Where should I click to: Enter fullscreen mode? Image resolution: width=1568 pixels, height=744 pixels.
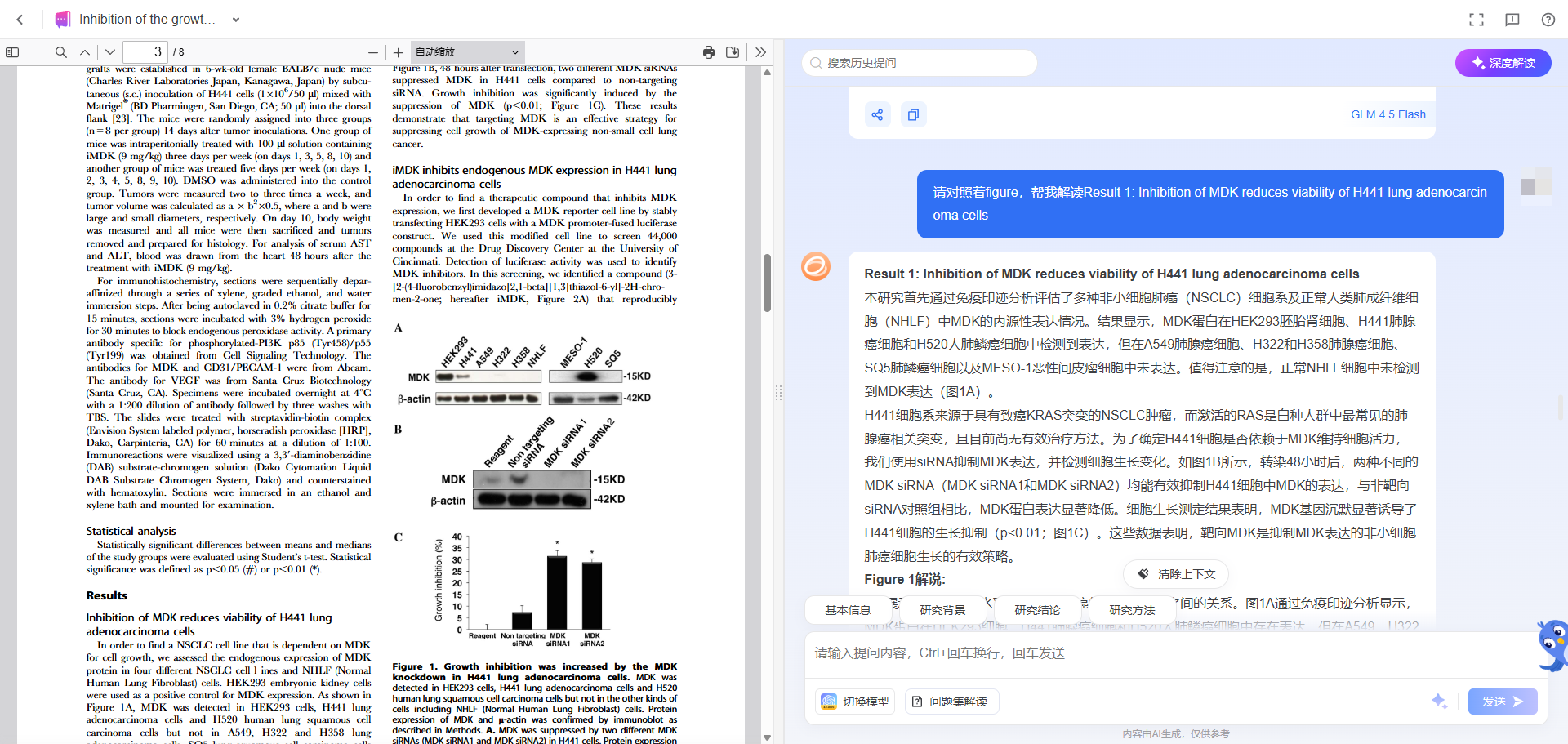tap(1477, 20)
